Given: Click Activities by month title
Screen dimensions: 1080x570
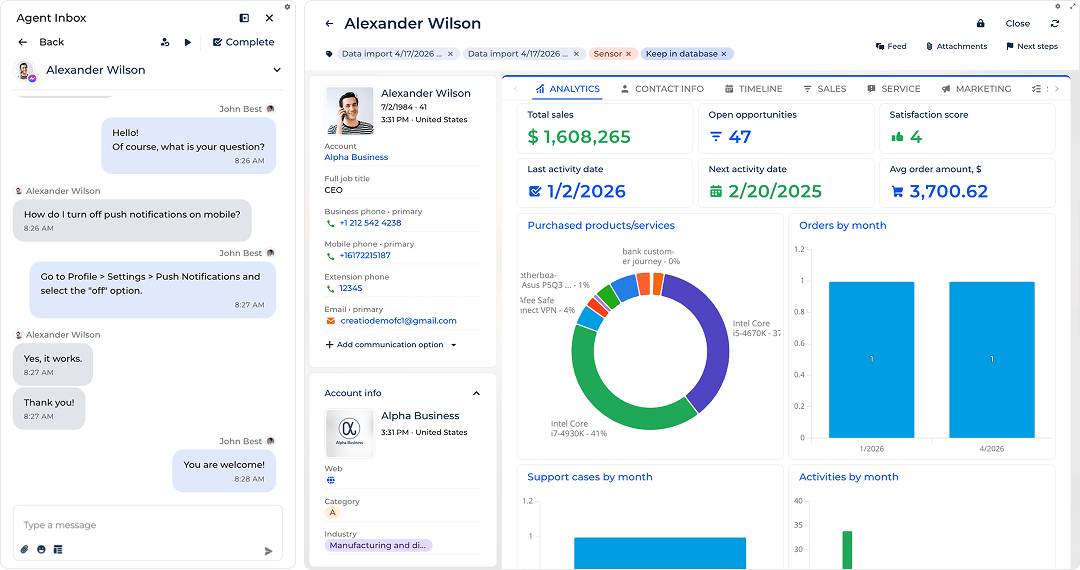Looking at the screenshot, I should pos(849,477).
